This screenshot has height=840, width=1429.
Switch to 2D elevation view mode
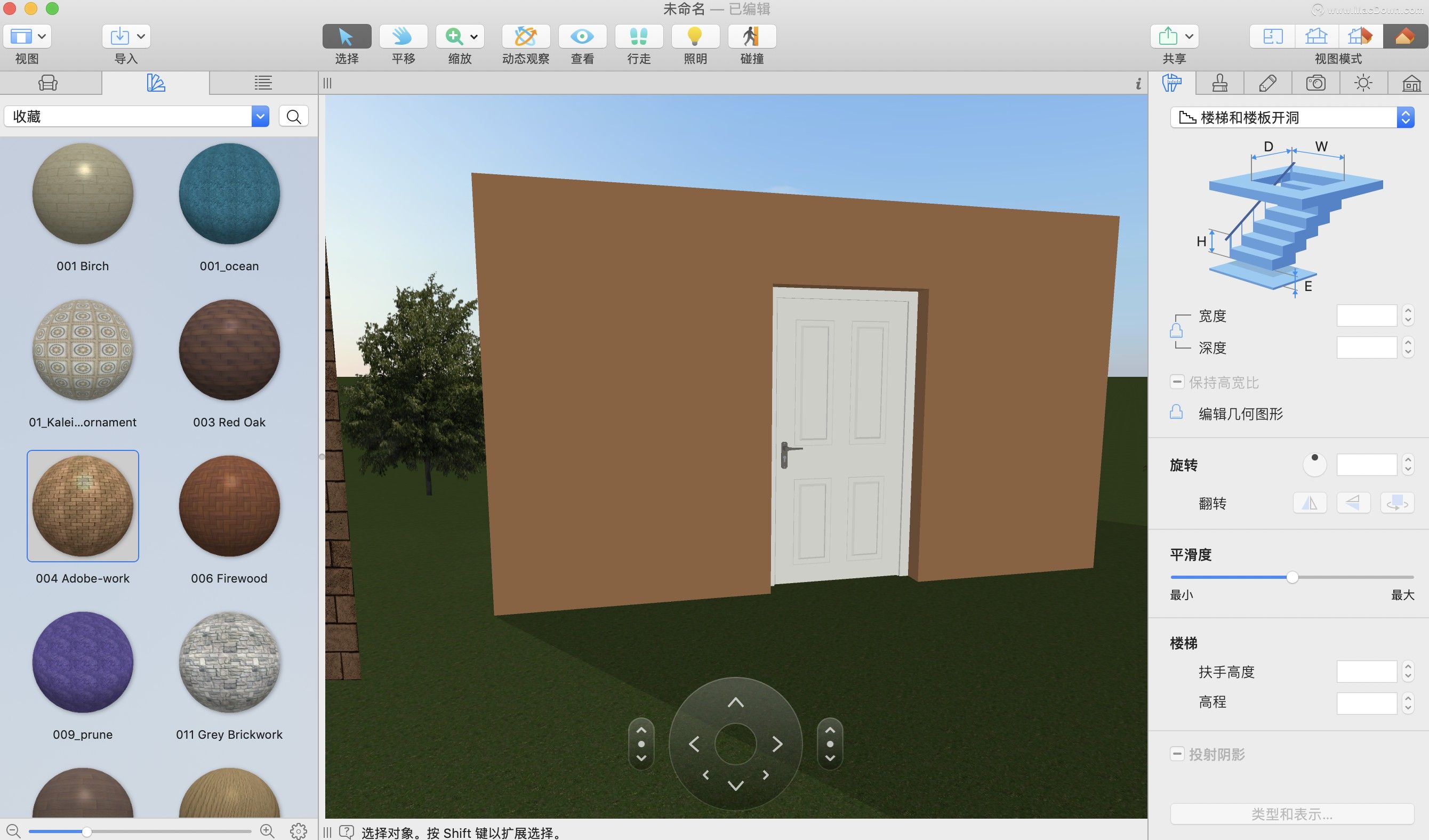click(1316, 36)
